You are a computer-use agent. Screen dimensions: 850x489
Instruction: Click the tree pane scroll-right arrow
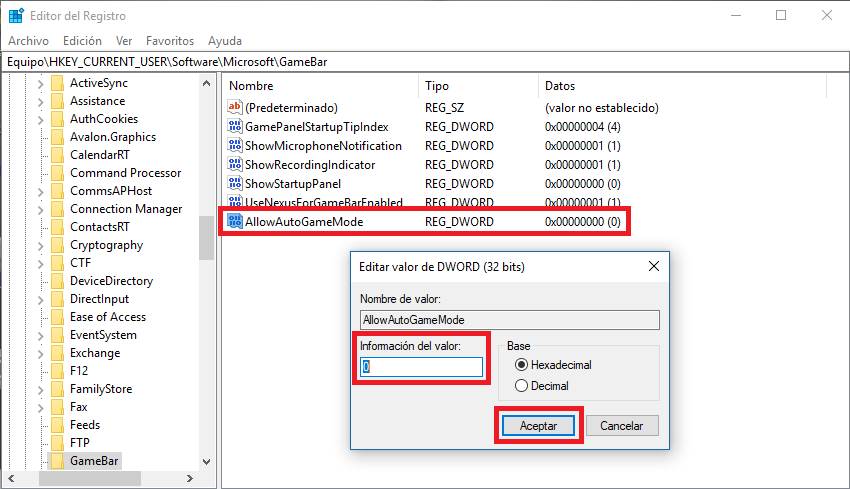point(190,478)
